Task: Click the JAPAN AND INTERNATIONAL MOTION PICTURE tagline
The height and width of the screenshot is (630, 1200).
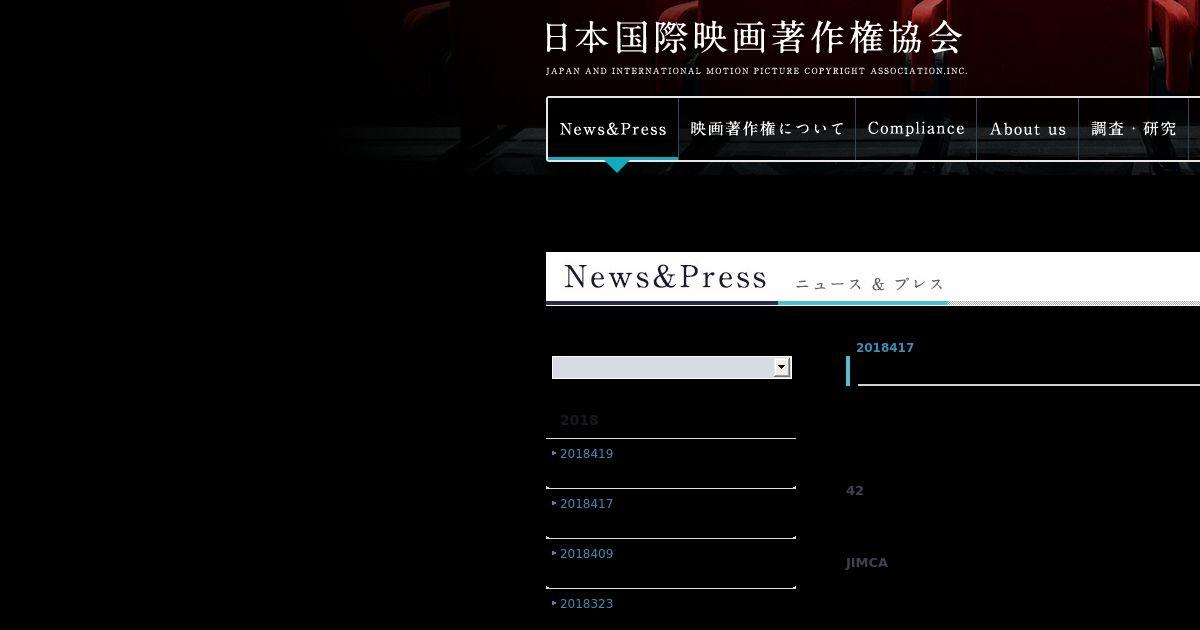Action: [x=756, y=71]
